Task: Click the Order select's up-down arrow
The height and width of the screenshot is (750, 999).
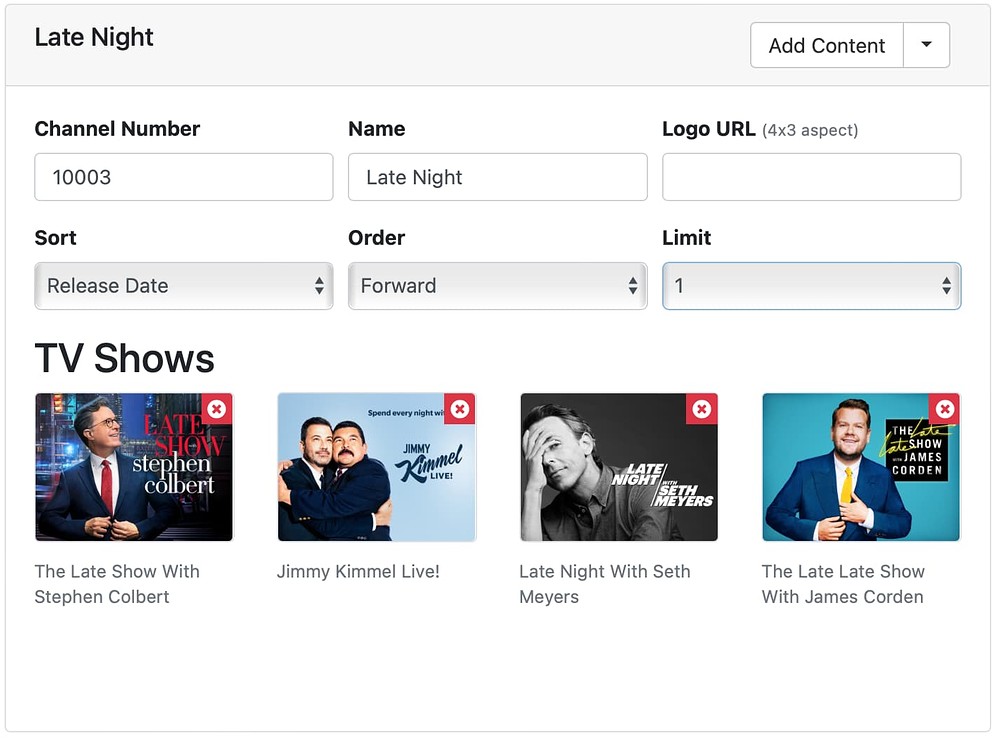Action: pos(633,285)
